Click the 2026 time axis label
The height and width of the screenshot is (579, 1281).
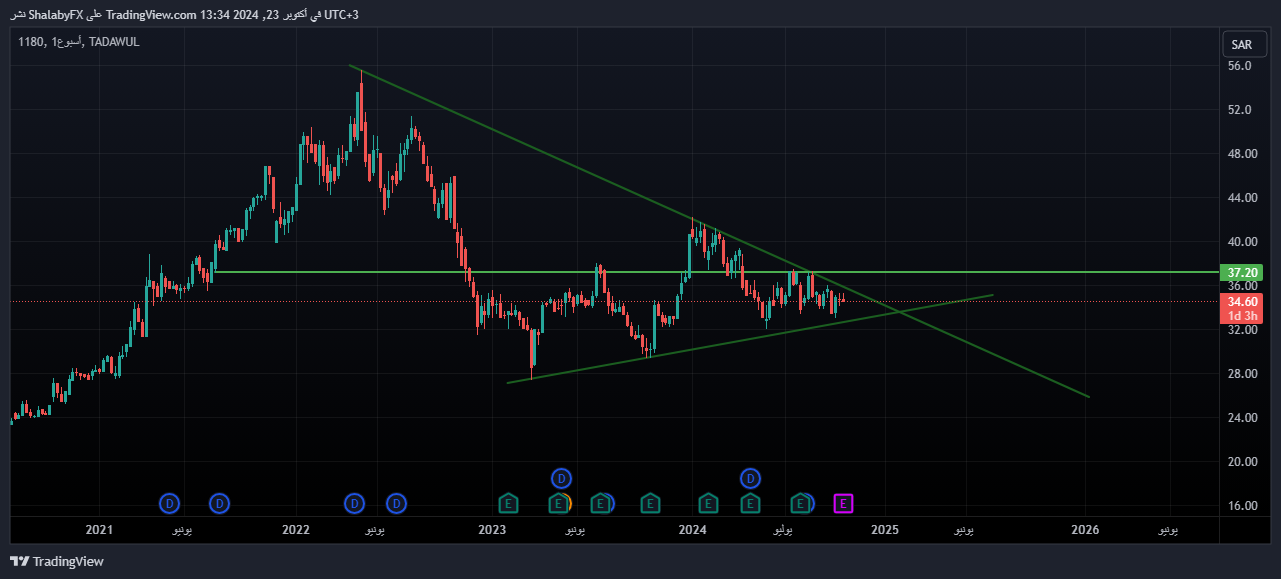(x=1086, y=530)
